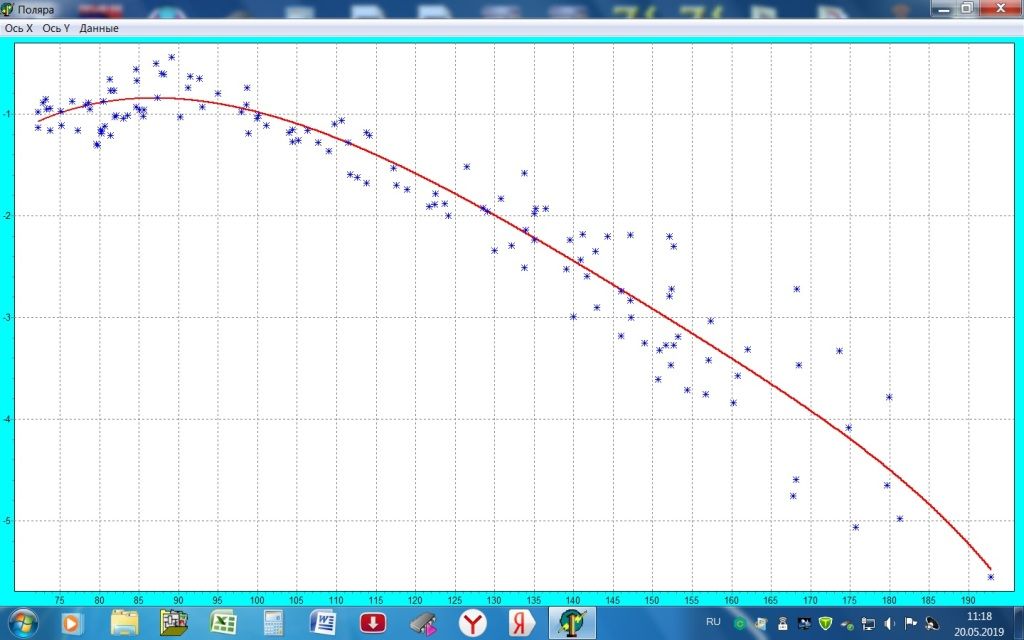
Task: Switch to Microsoft Word in taskbar
Action: click(x=323, y=623)
